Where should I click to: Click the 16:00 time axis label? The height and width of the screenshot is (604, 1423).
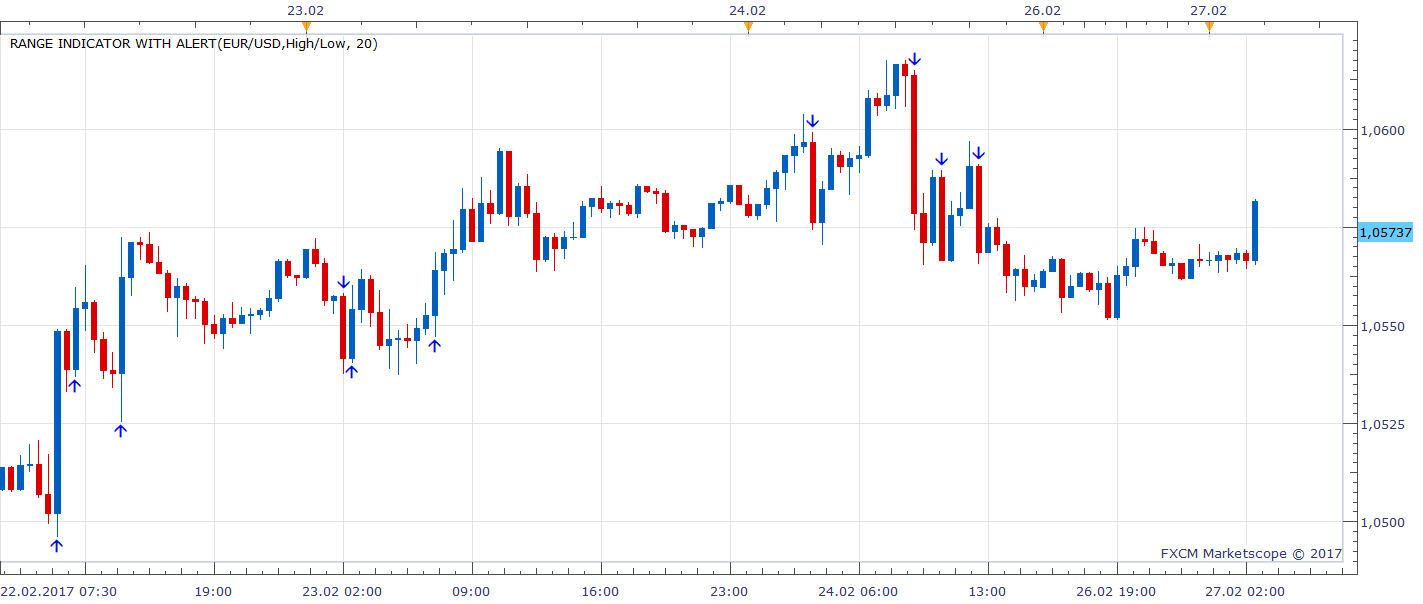tap(600, 592)
